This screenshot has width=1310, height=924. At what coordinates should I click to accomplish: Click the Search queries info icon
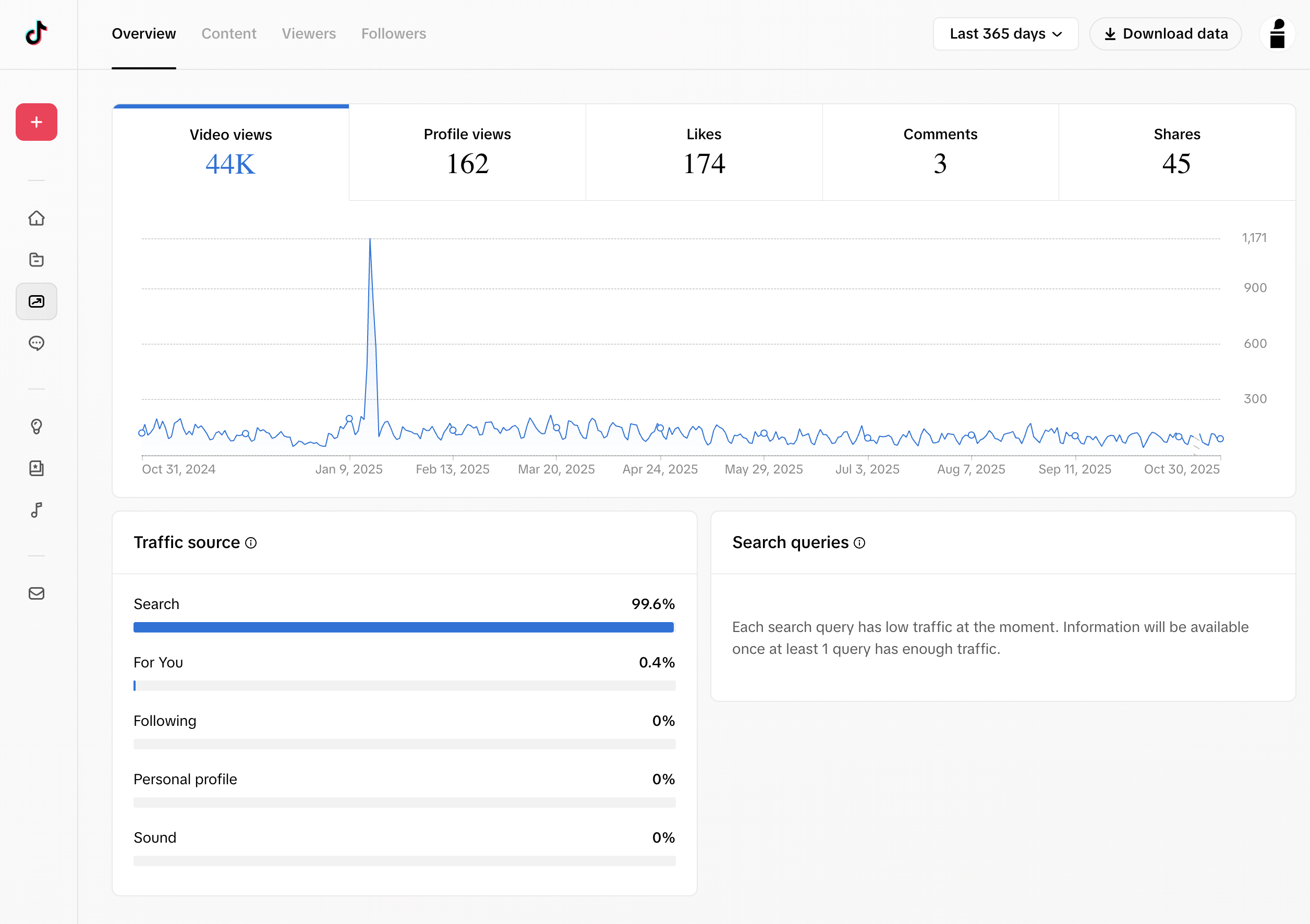click(x=859, y=543)
